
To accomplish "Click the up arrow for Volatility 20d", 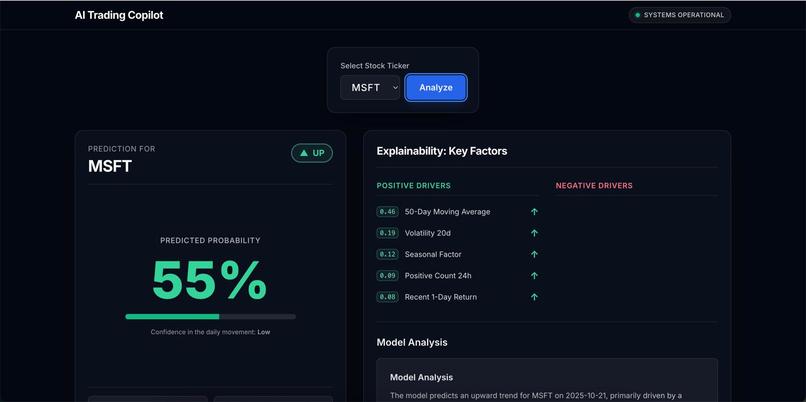I will [x=534, y=233].
